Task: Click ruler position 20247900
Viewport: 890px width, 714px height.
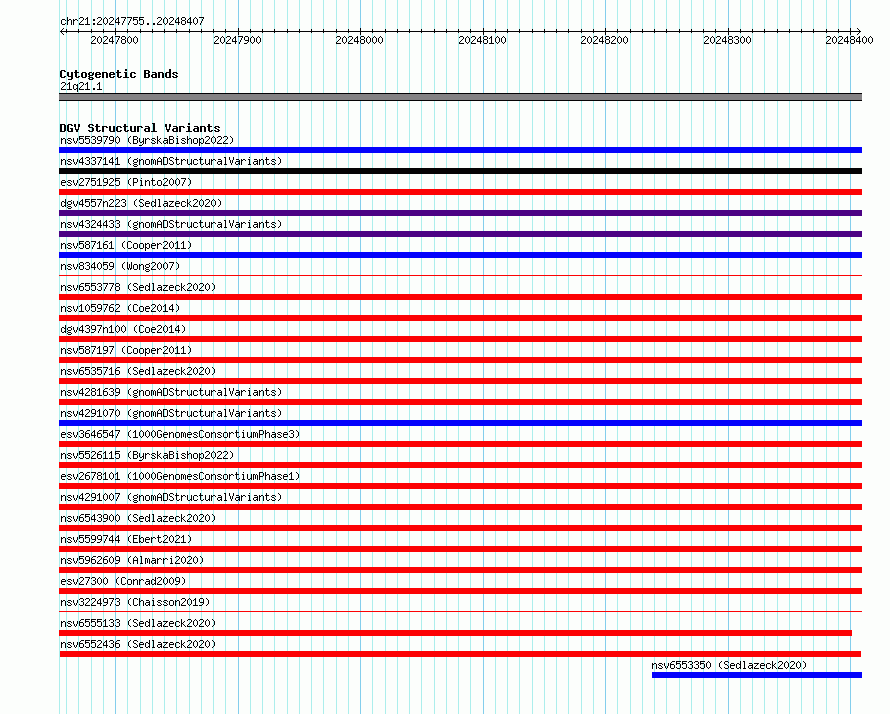Action: point(237,40)
